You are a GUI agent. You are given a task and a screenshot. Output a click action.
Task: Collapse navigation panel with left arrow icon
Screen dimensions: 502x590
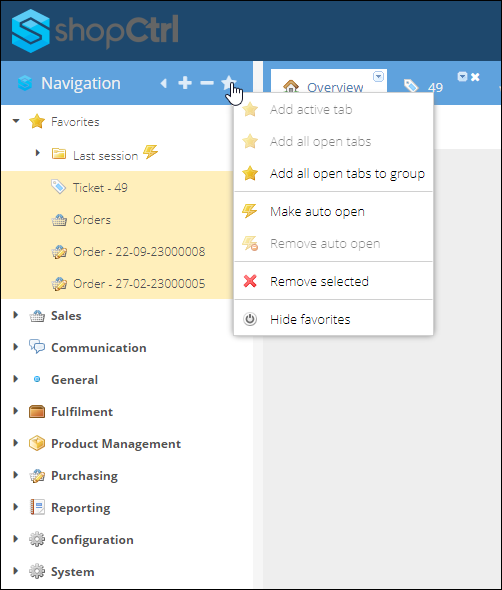click(163, 83)
